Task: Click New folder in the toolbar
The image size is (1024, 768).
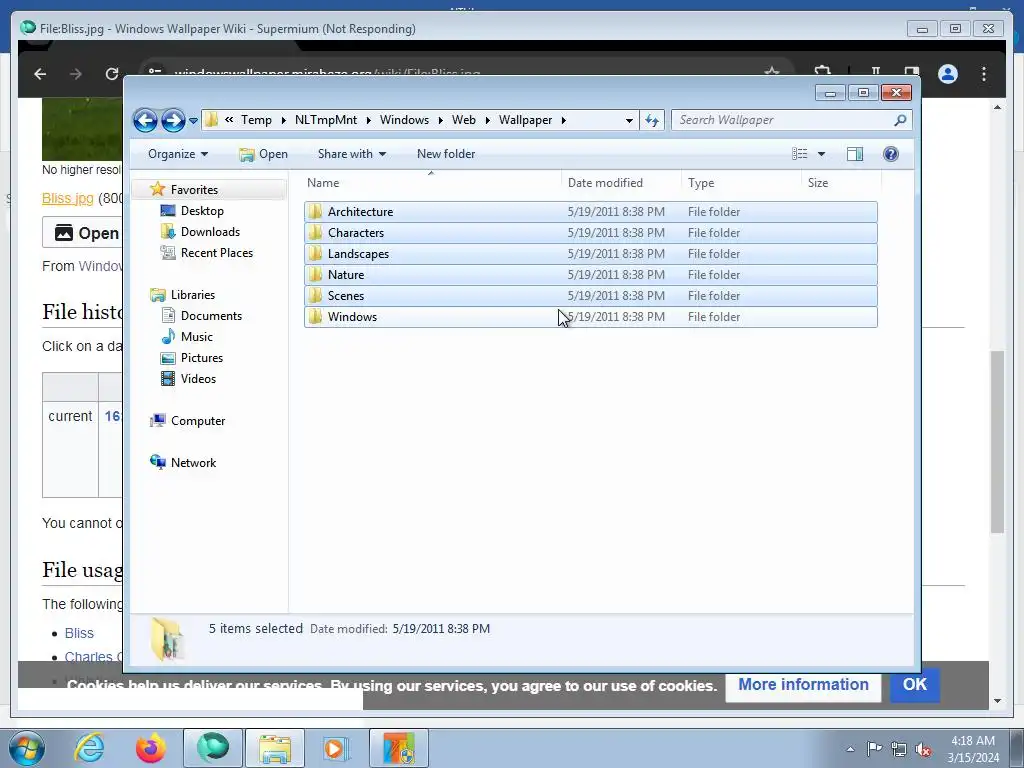Action: pyautogui.click(x=446, y=154)
